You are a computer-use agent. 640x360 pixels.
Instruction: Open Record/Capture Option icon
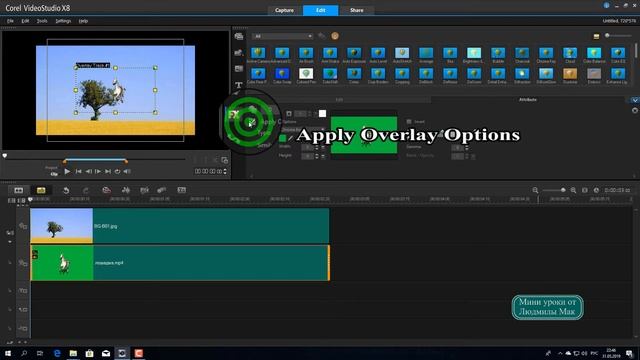[x=106, y=190]
